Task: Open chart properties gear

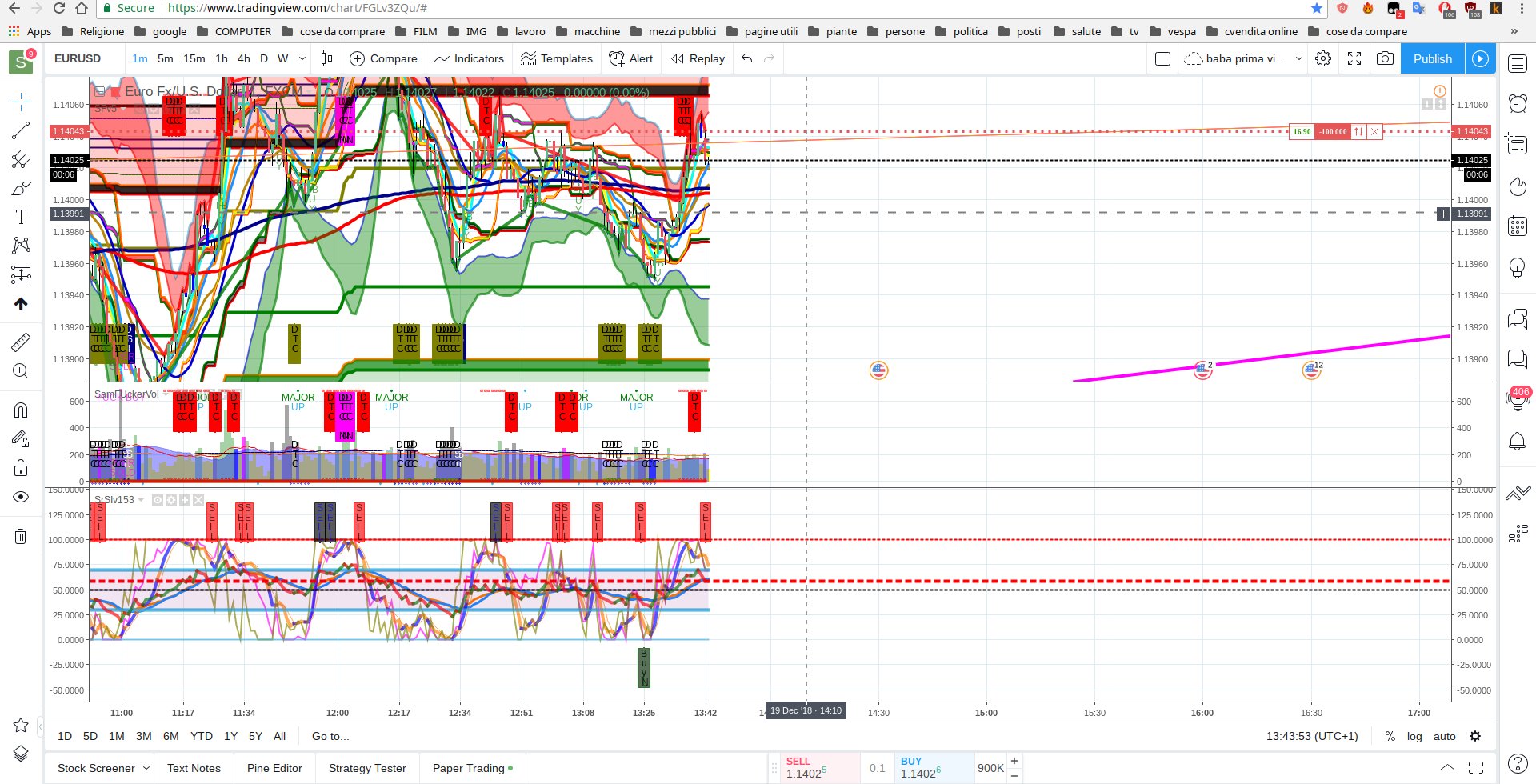Action: [1323, 58]
